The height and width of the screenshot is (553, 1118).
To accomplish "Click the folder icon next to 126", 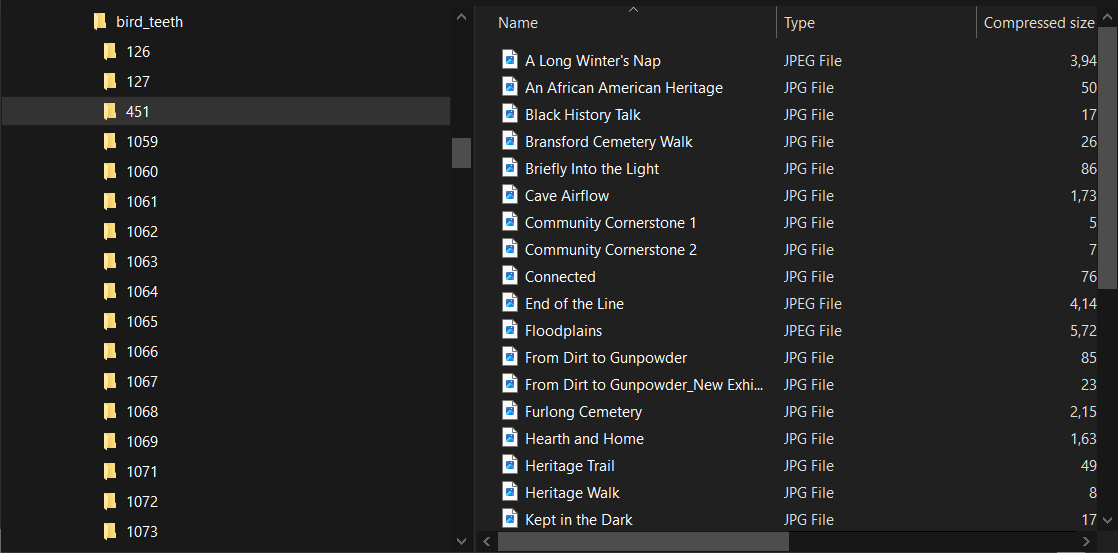I will (110, 51).
